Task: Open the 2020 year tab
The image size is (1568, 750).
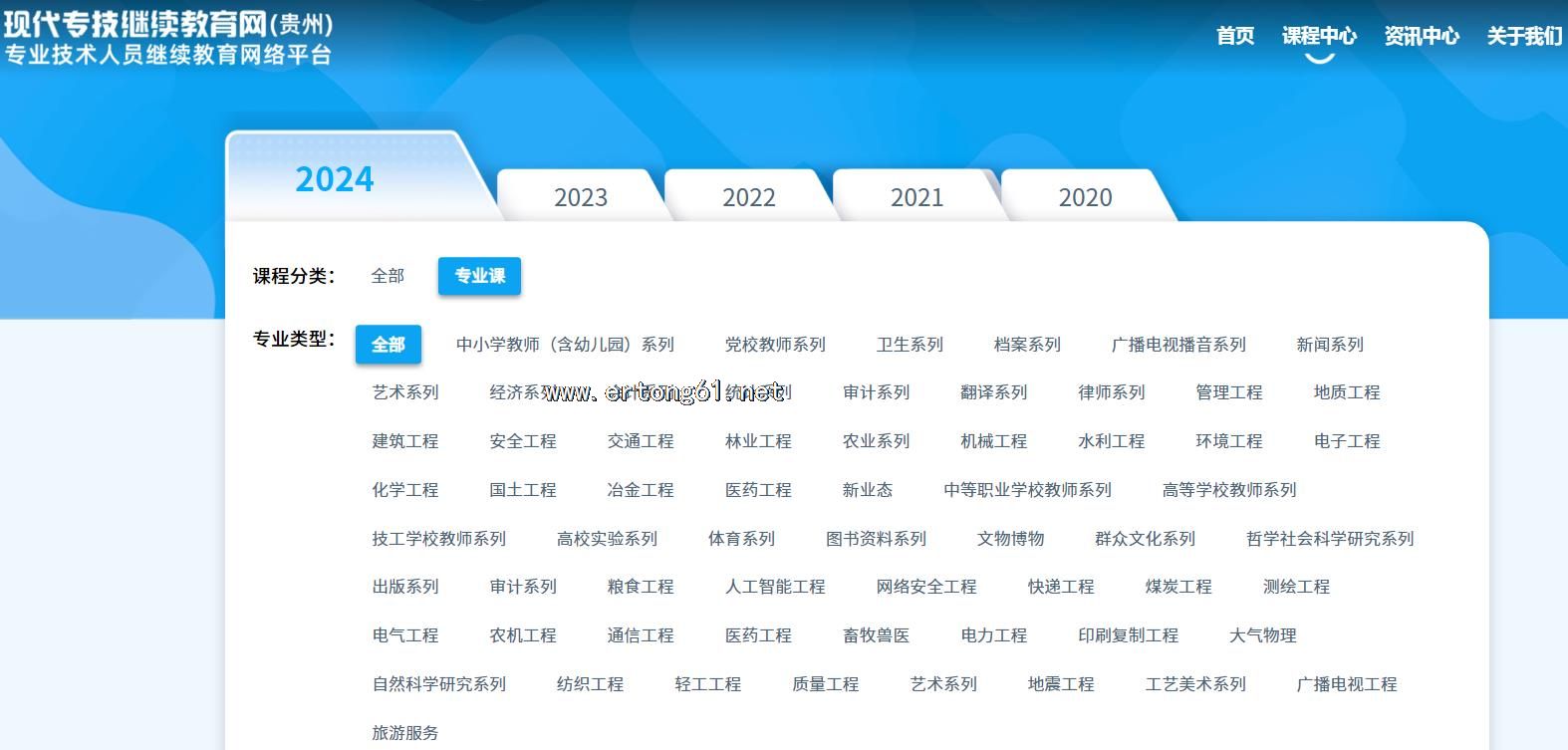Action: pyautogui.click(x=1085, y=197)
